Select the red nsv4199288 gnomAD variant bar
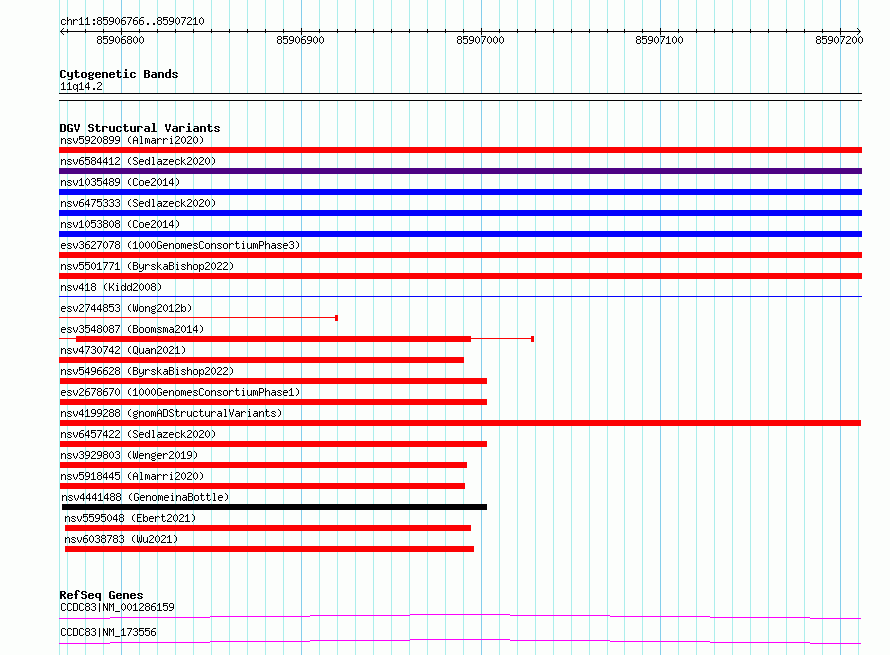 [x=460, y=423]
